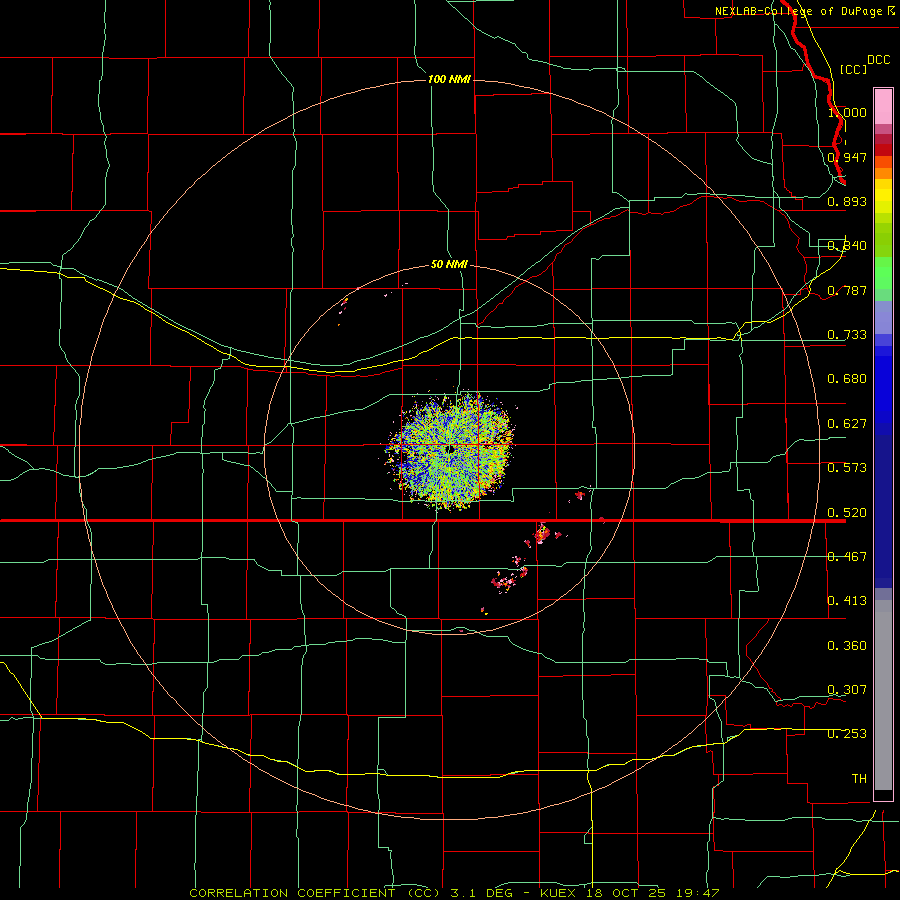Image resolution: width=900 pixels, height=900 pixels.
Task: Pick the pink segment at the color bar top
Action: click(x=883, y=107)
